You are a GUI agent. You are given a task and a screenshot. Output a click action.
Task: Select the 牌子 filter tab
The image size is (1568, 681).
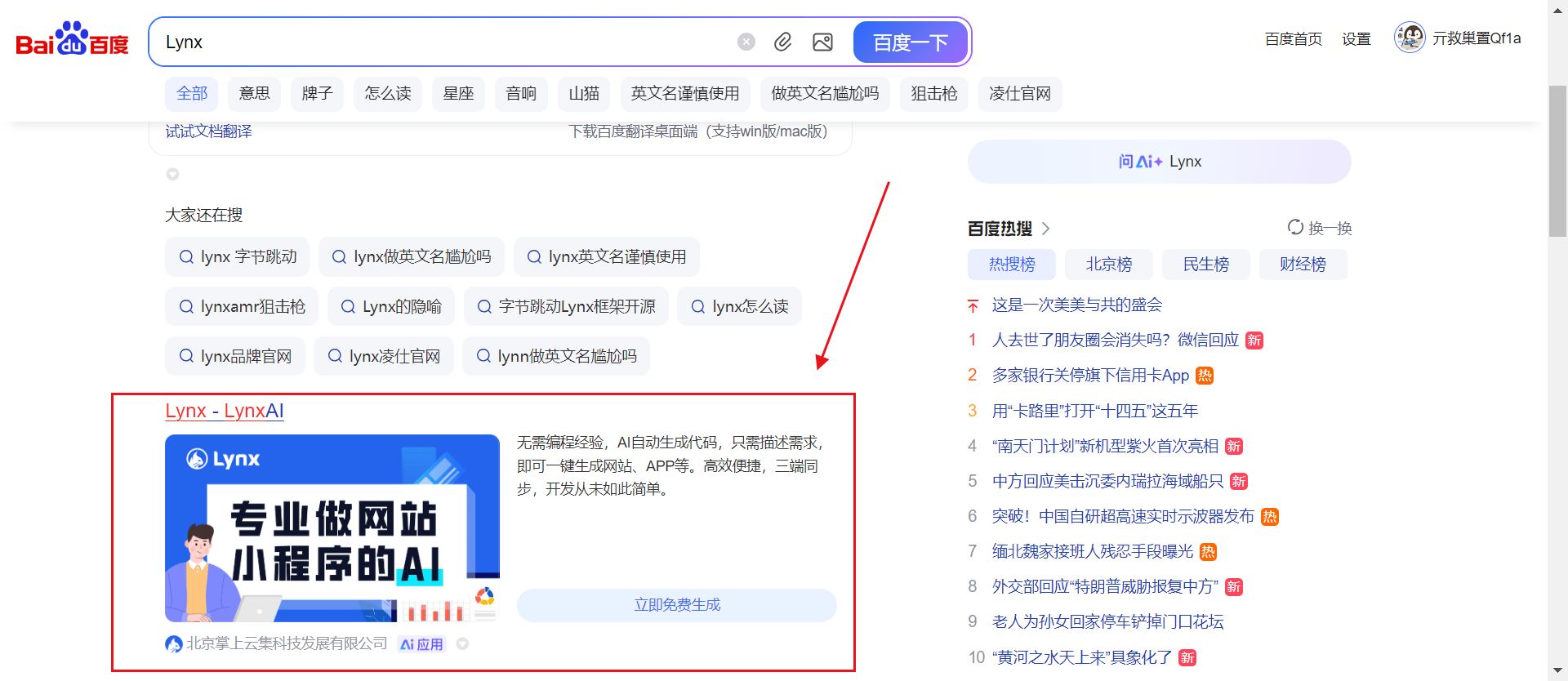(x=317, y=94)
